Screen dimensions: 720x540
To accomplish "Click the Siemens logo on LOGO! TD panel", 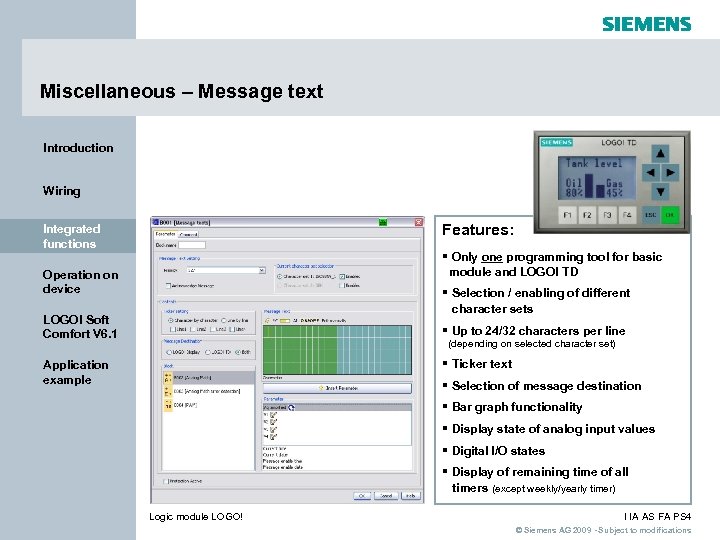I will point(556,142).
